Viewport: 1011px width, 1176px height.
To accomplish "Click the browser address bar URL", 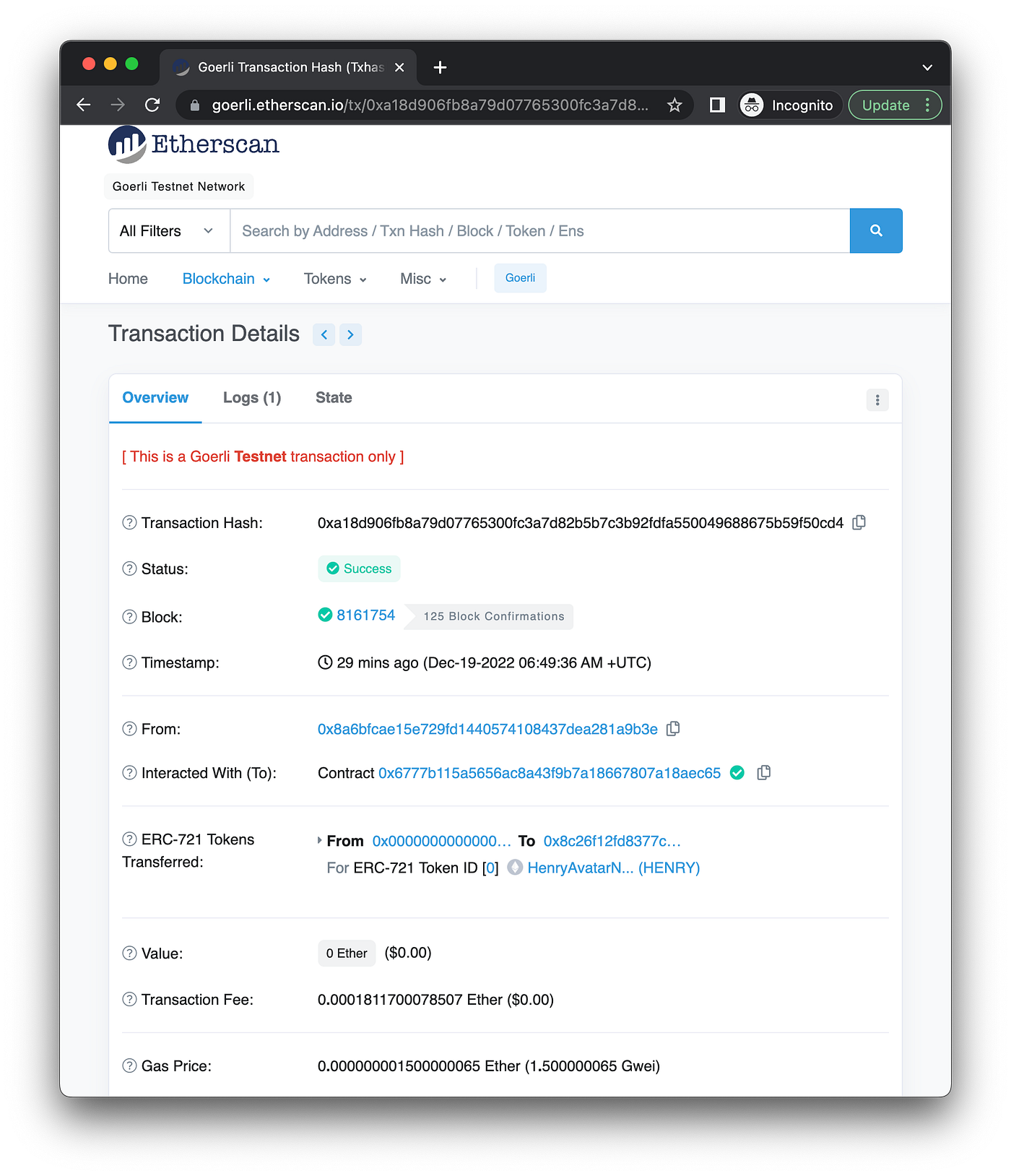I will click(x=430, y=105).
